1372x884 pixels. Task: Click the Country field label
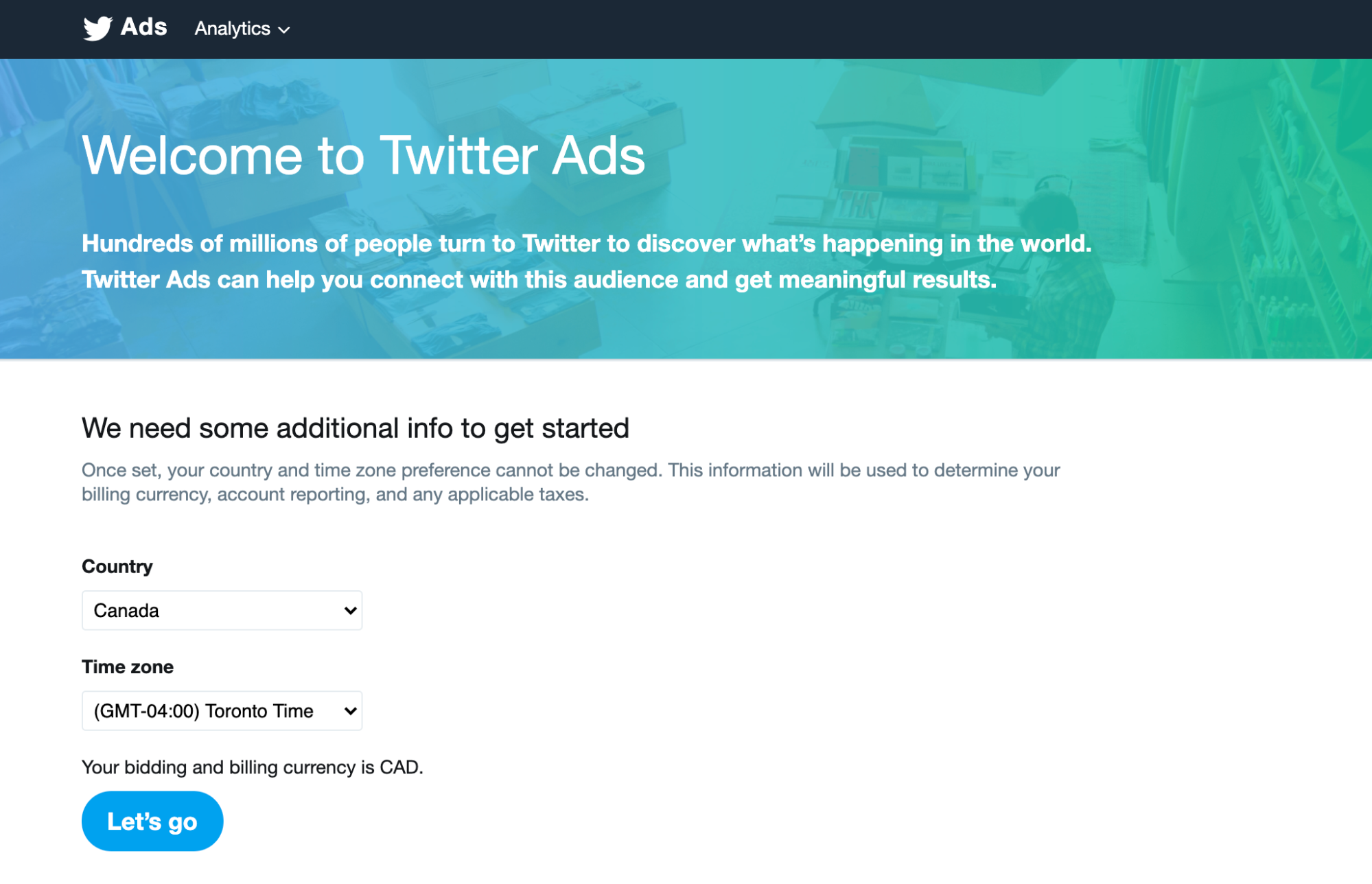[117, 566]
